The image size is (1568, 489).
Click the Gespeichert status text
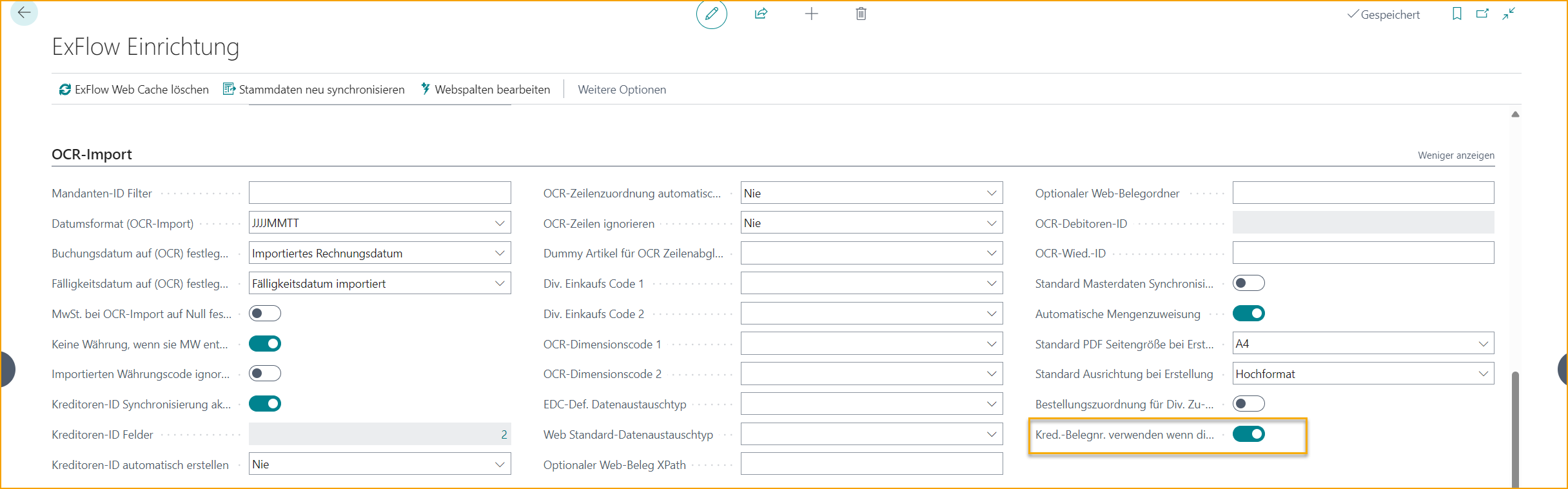click(1390, 15)
